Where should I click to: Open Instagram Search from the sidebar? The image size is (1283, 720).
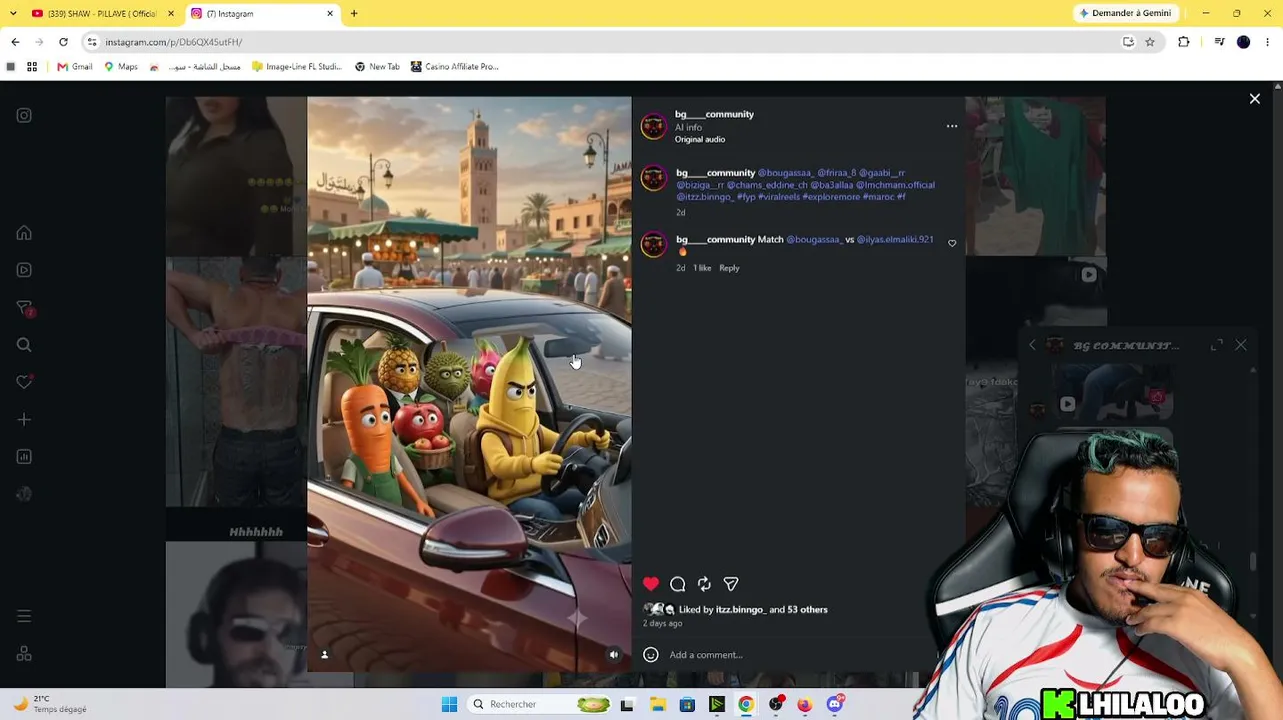pyautogui.click(x=24, y=345)
